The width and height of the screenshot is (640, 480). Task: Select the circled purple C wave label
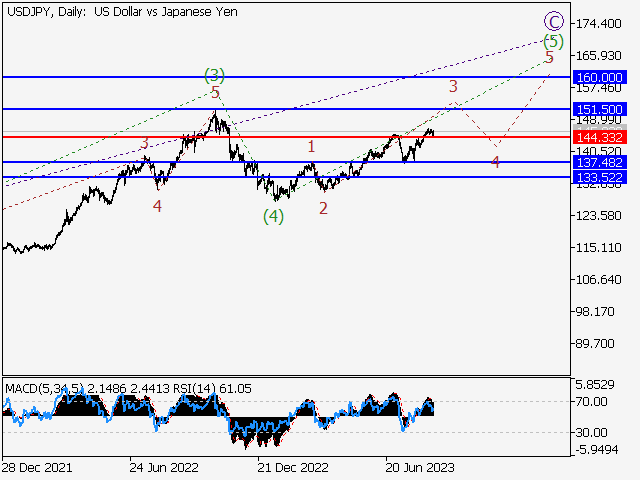click(554, 21)
